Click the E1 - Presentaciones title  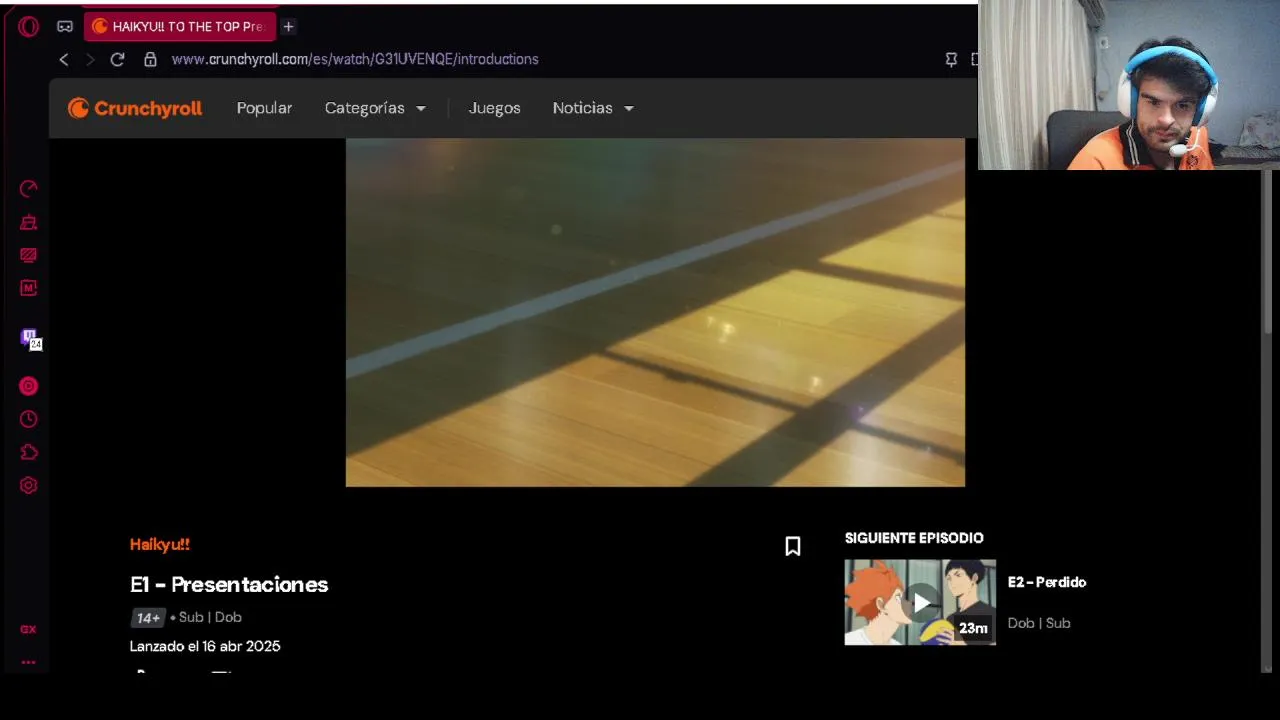click(229, 584)
